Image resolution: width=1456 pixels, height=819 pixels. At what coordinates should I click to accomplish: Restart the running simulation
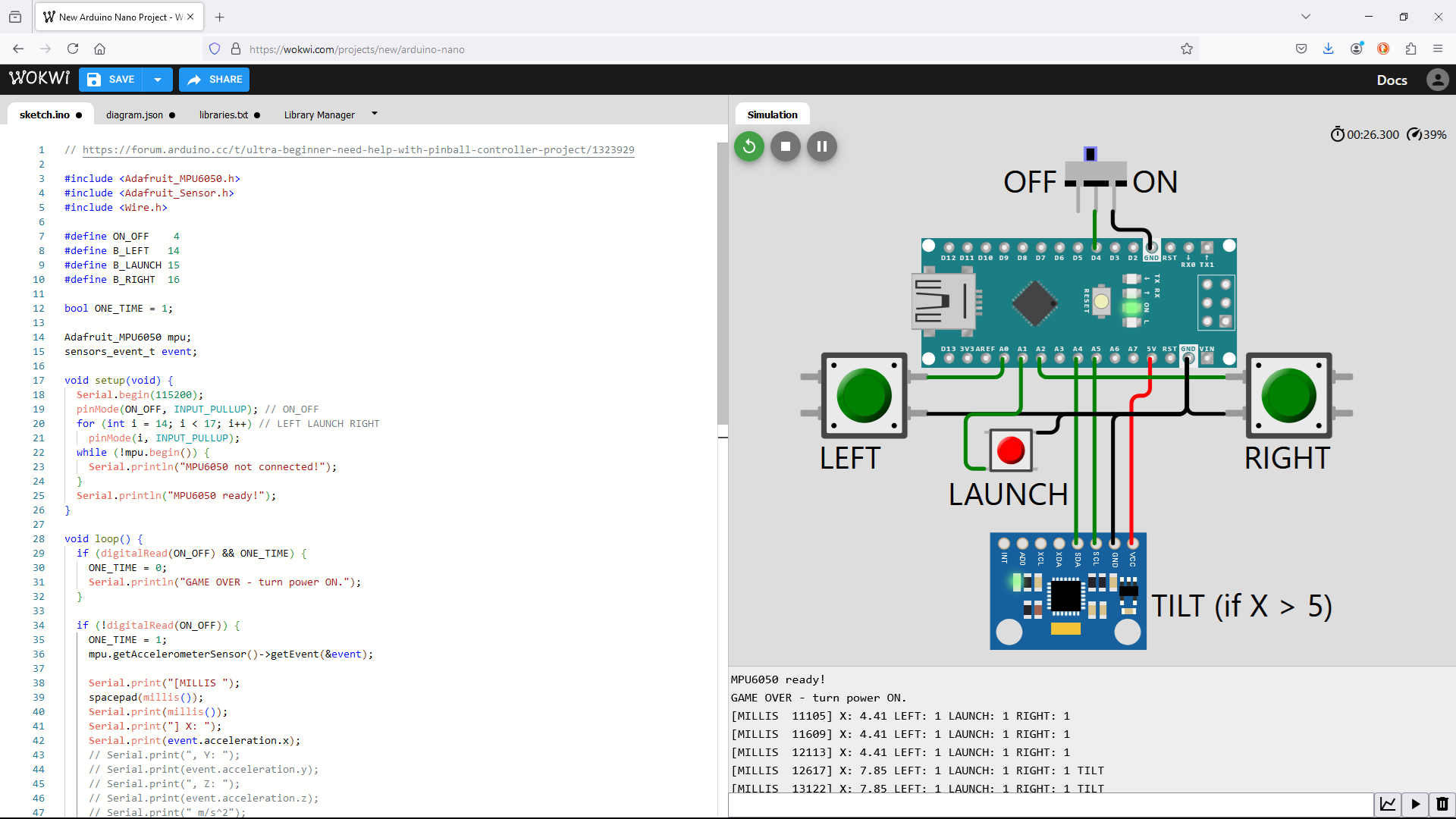click(748, 146)
